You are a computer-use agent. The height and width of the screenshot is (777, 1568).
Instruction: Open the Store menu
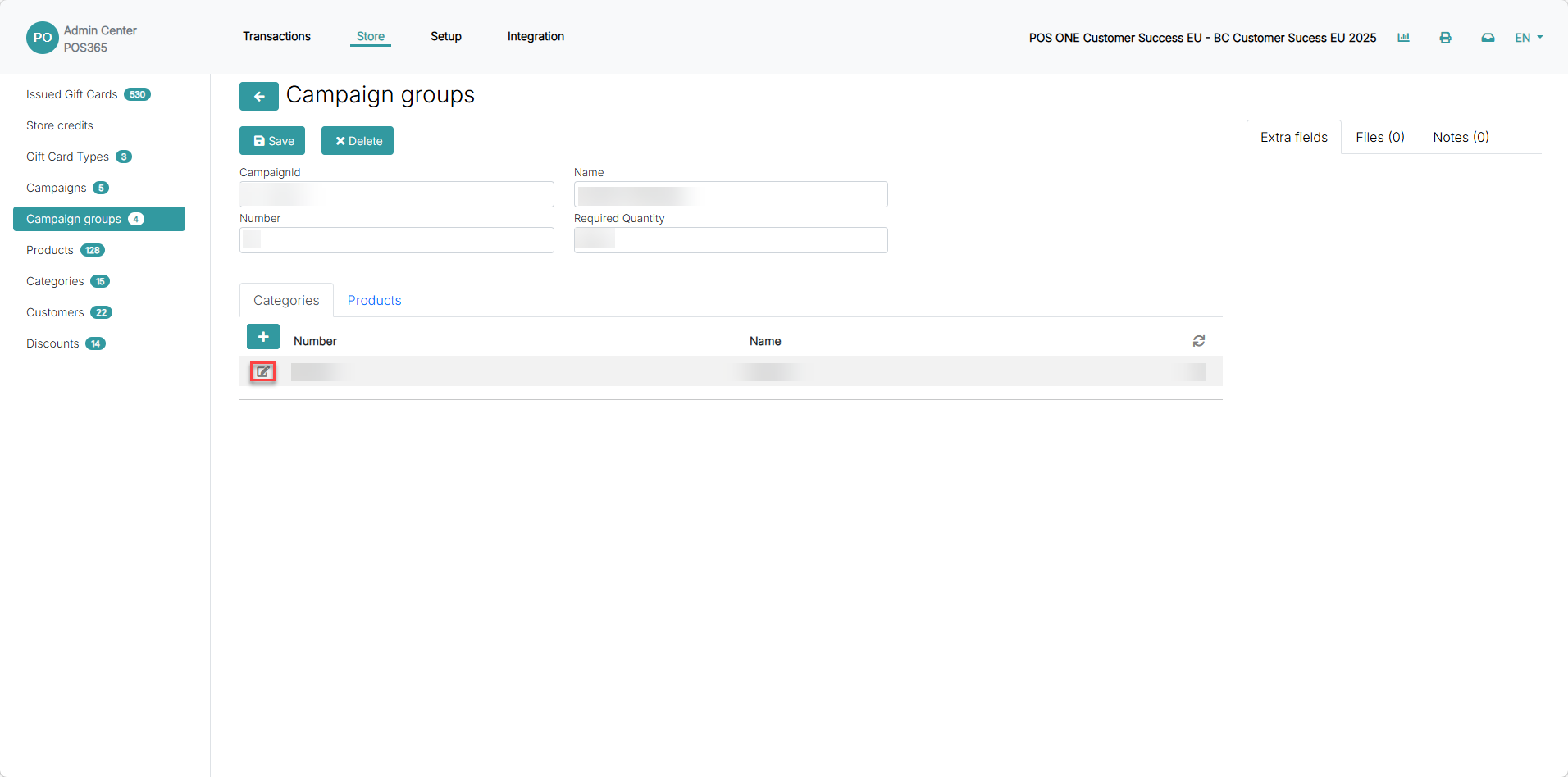click(x=371, y=36)
